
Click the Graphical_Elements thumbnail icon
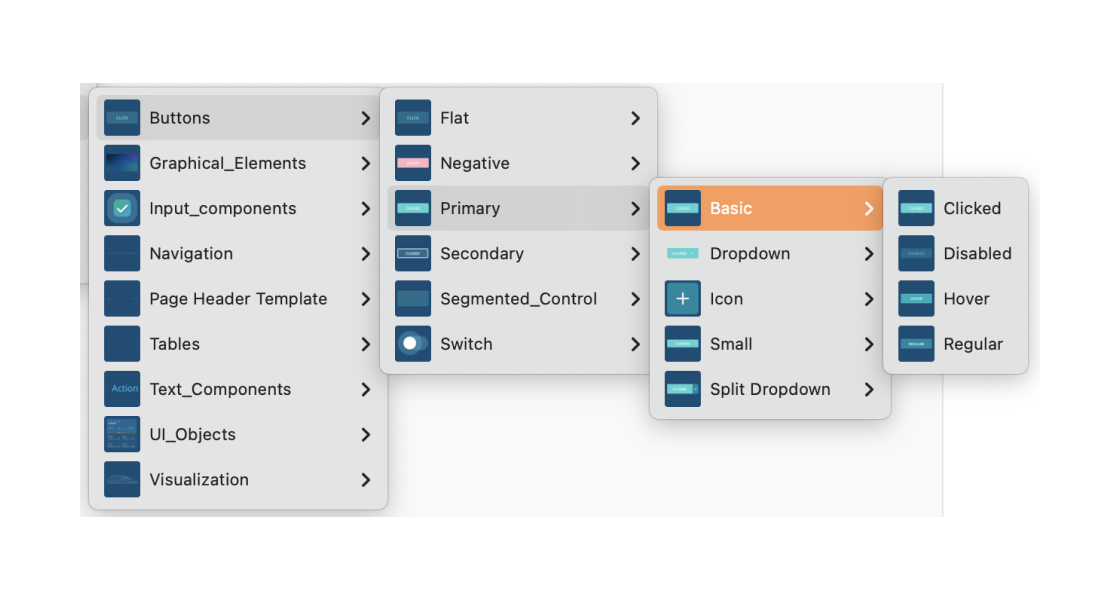coord(121,163)
